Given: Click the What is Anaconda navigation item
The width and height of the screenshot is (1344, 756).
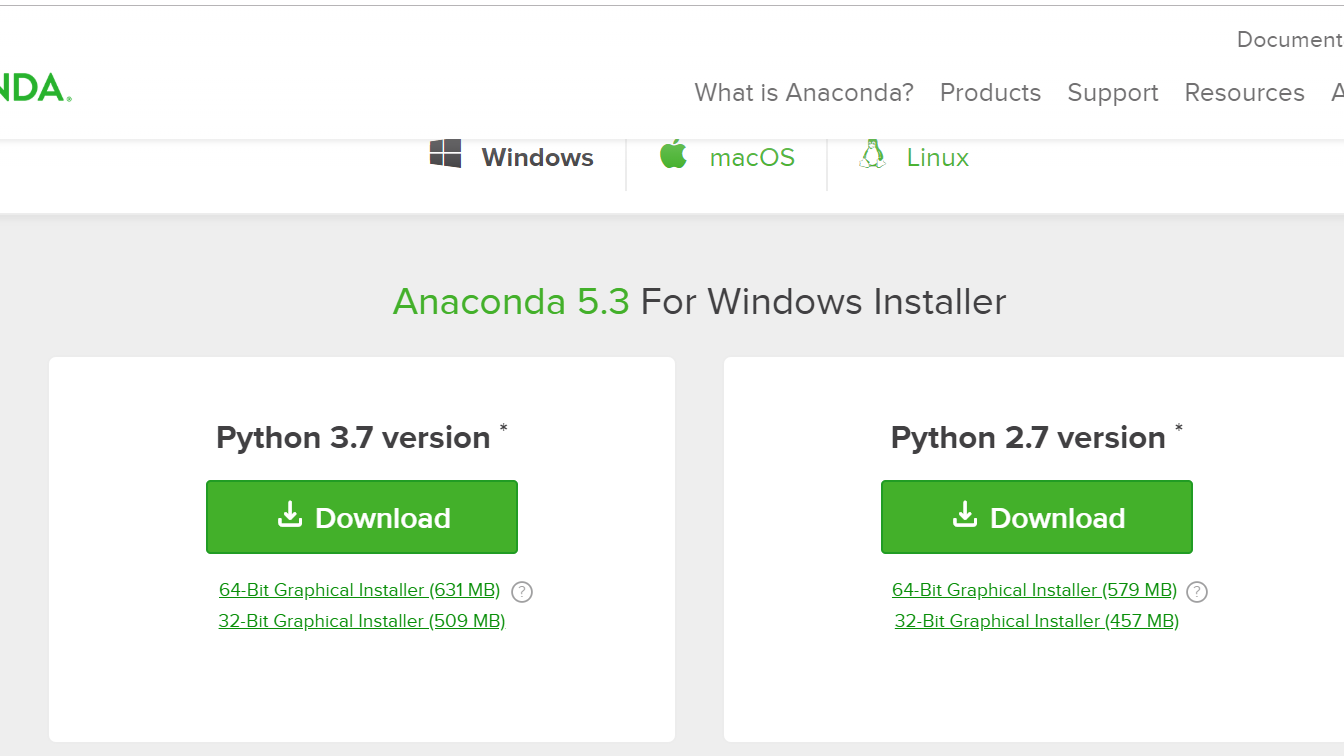Looking at the screenshot, I should pyautogui.click(x=803, y=92).
